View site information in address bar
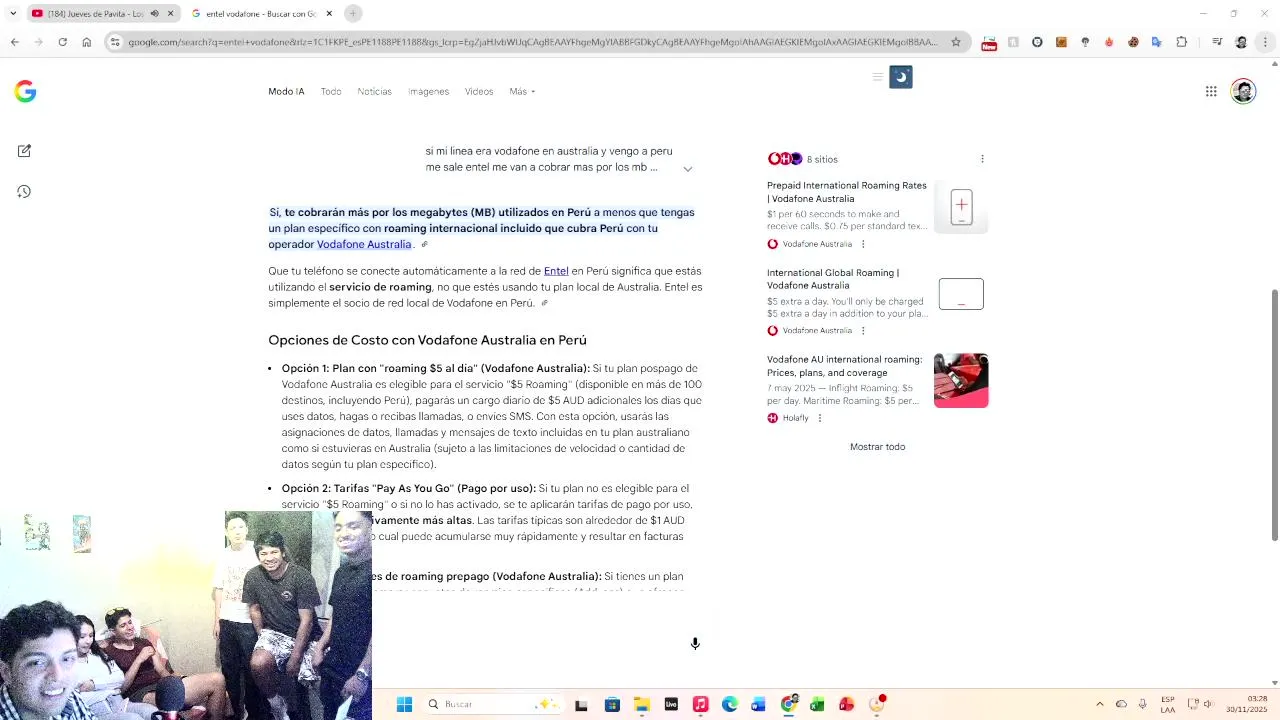Screen dimensions: 1280x720 pos(115,42)
